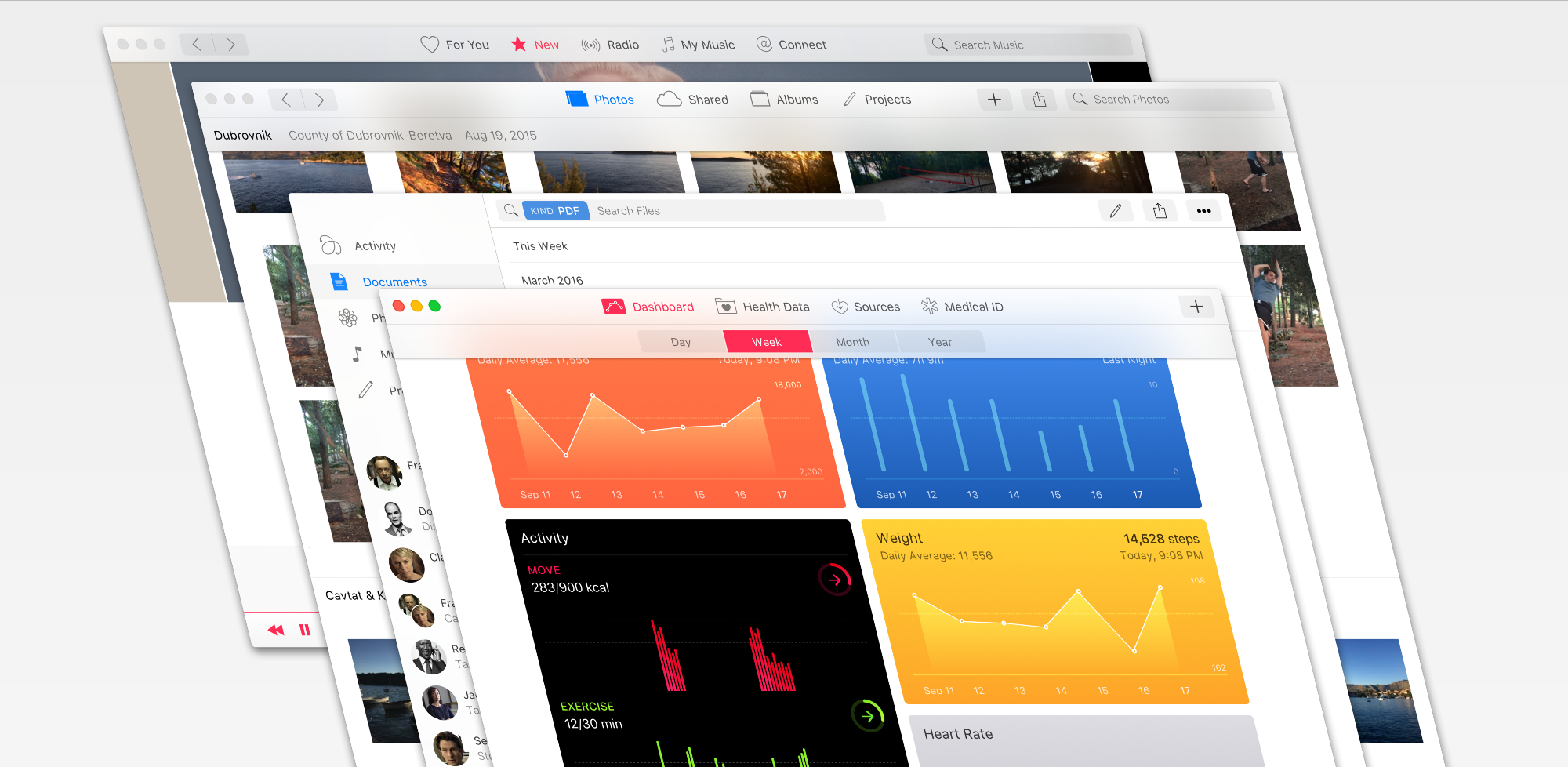
Task: Open the Exercise activity arrow ring
Action: [x=868, y=715]
